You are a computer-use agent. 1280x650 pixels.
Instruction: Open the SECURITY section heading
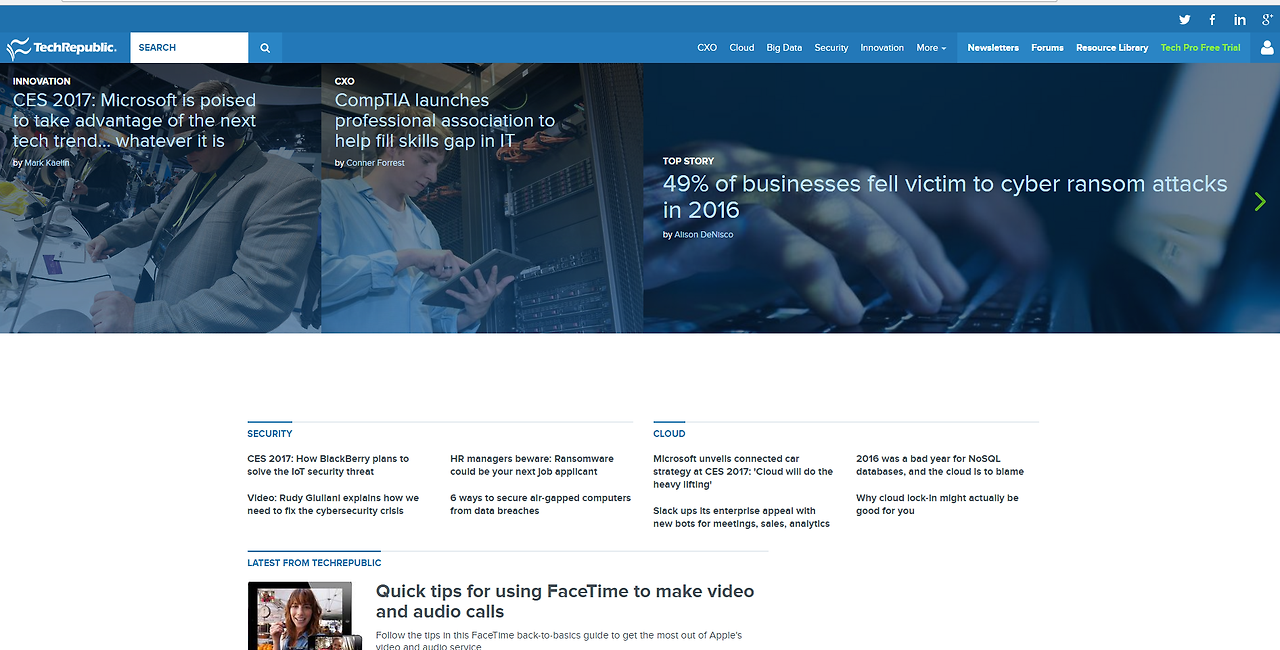(x=270, y=434)
